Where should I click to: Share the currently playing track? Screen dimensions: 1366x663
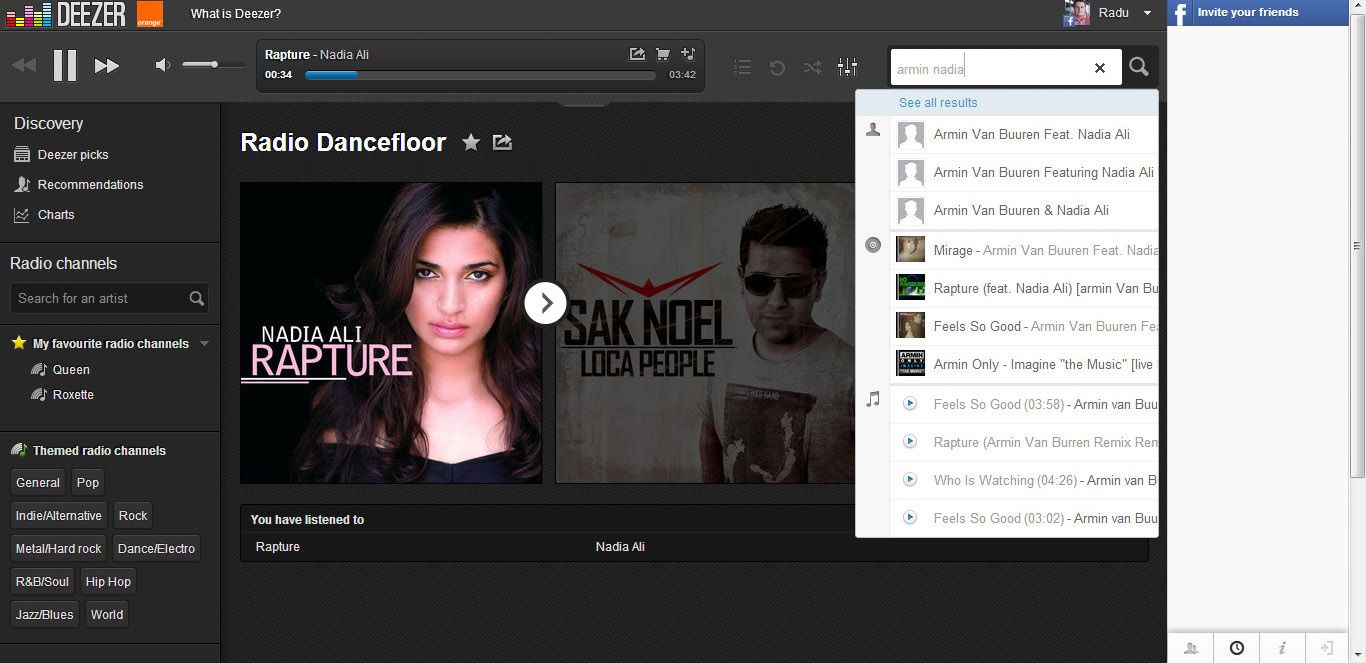[637, 54]
